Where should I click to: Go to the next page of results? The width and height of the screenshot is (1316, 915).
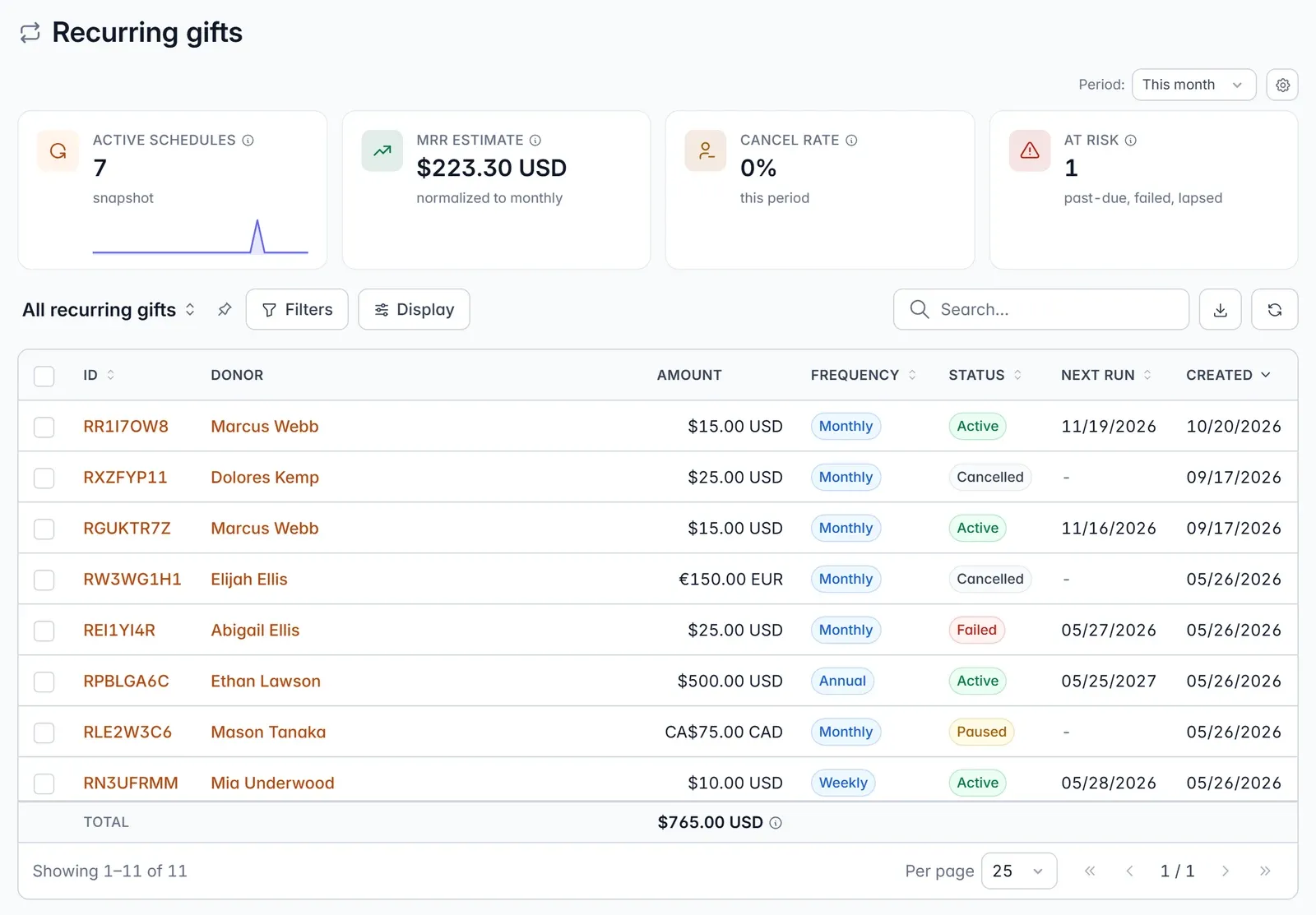pos(1226,871)
